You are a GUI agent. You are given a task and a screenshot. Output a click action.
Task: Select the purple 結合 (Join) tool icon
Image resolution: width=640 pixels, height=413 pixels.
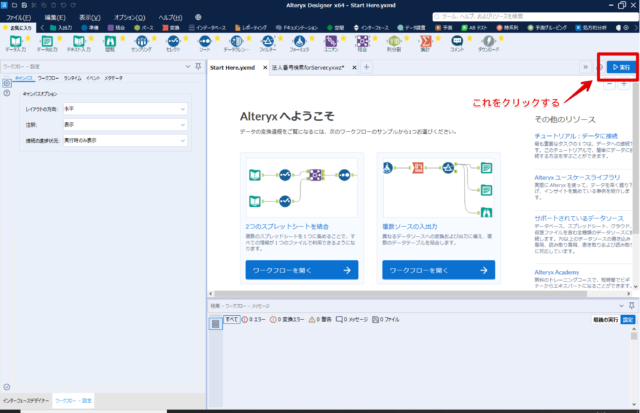pos(362,42)
